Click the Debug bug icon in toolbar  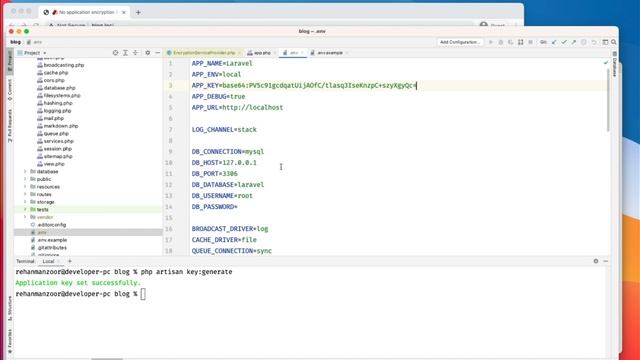[x=501, y=42]
